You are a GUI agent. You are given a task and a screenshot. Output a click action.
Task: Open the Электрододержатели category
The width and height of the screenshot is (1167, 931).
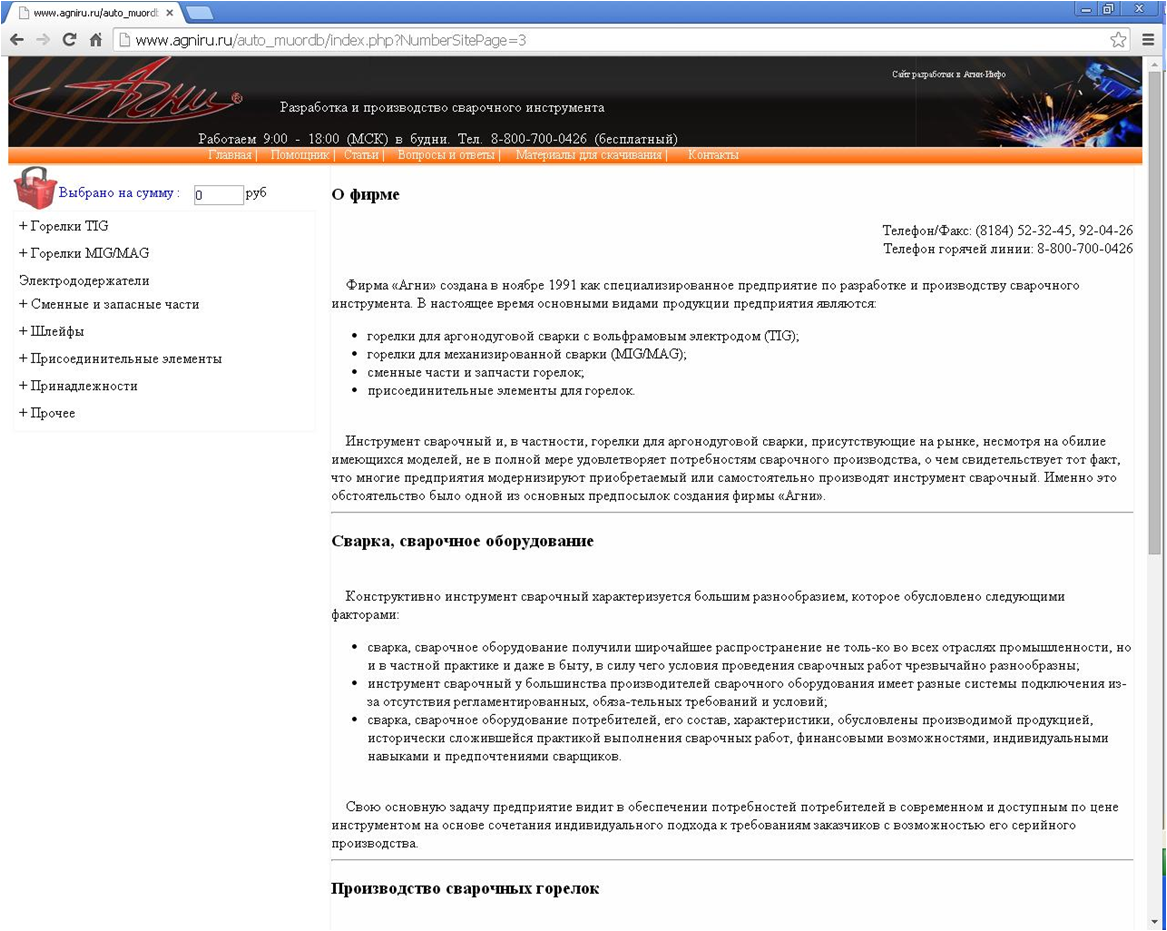(x=84, y=281)
